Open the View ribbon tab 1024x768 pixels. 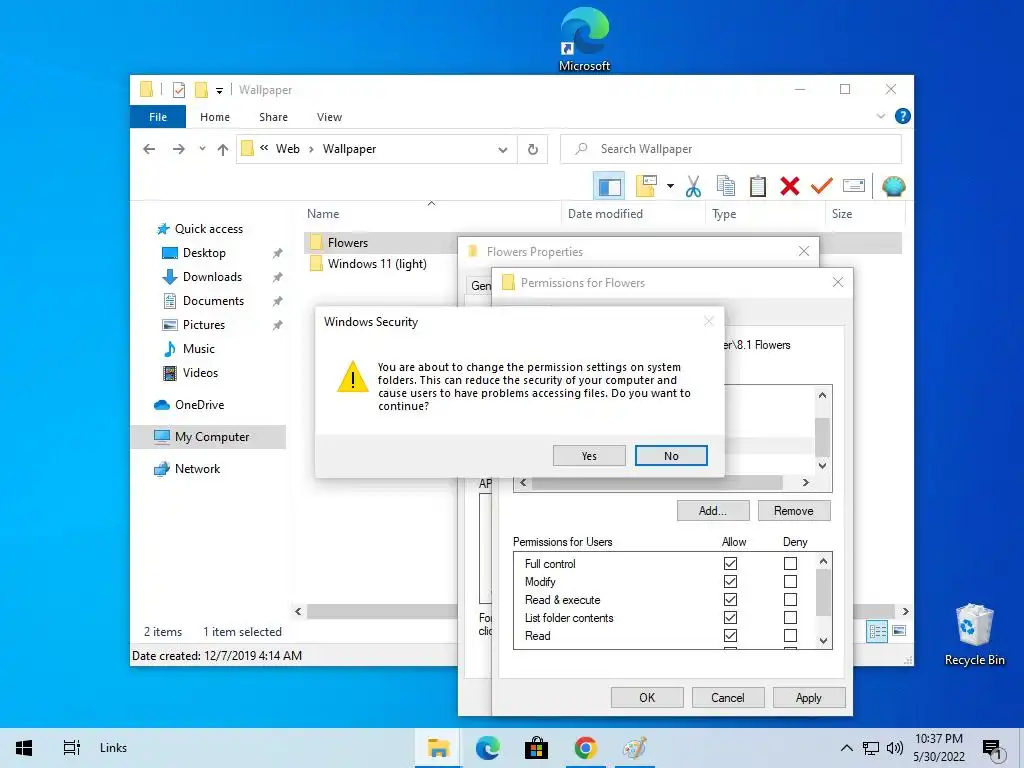(x=329, y=117)
